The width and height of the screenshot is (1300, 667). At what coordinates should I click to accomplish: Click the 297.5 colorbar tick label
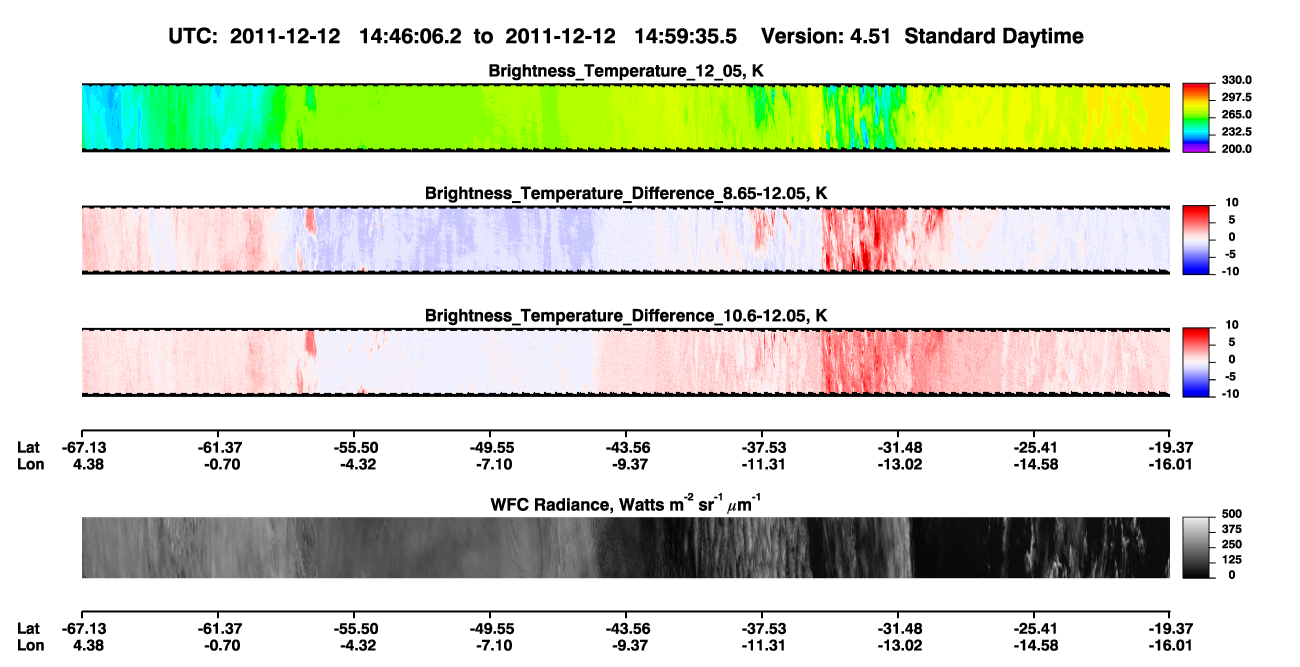pyautogui.click(x=1238, y=97)
